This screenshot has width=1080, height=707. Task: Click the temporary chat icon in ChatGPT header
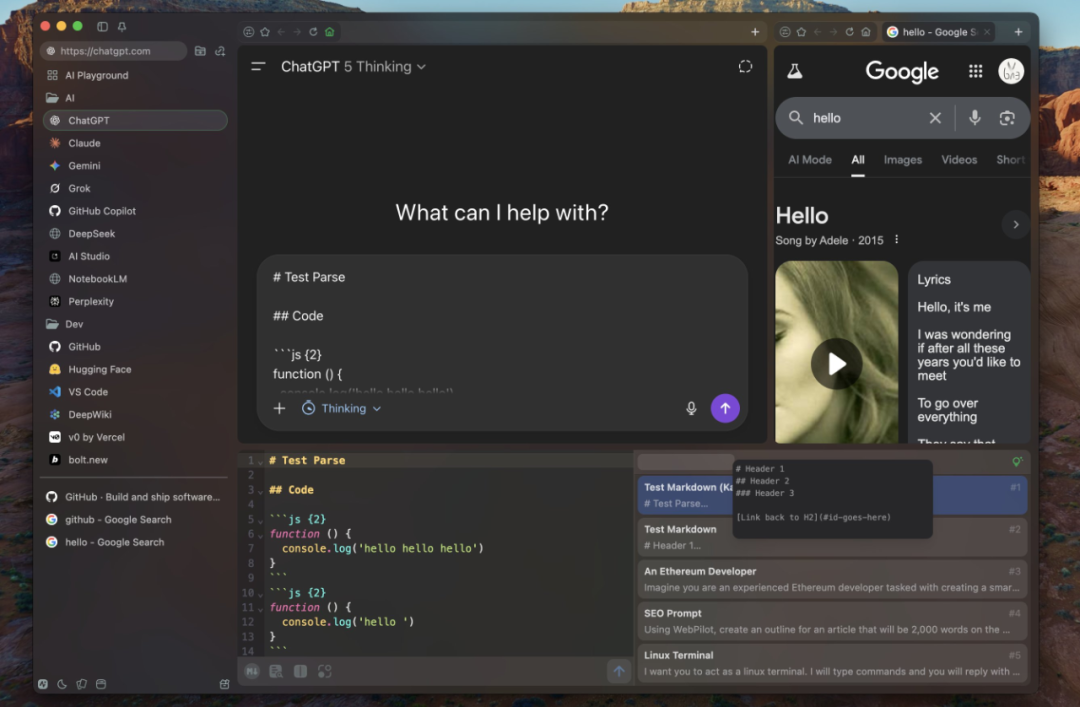[x=745, y=67]
